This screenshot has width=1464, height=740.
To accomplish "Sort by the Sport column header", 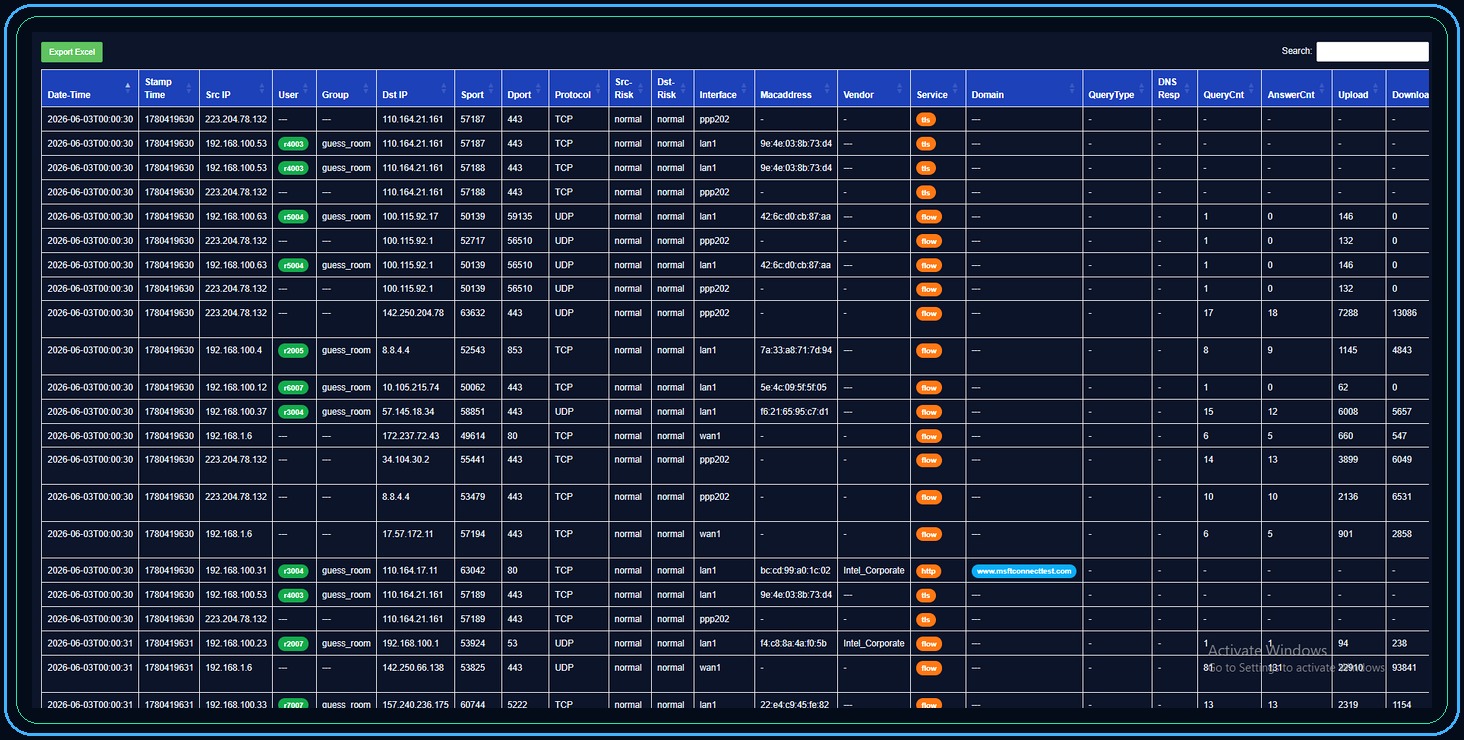I will (x=477, y=88).
